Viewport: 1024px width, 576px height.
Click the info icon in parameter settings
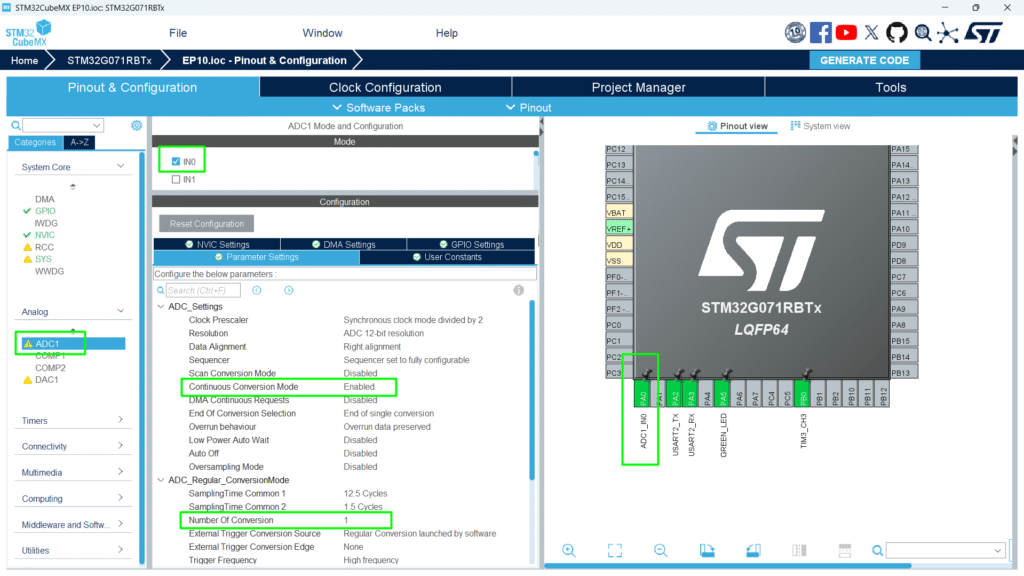(x=519, y=290)
